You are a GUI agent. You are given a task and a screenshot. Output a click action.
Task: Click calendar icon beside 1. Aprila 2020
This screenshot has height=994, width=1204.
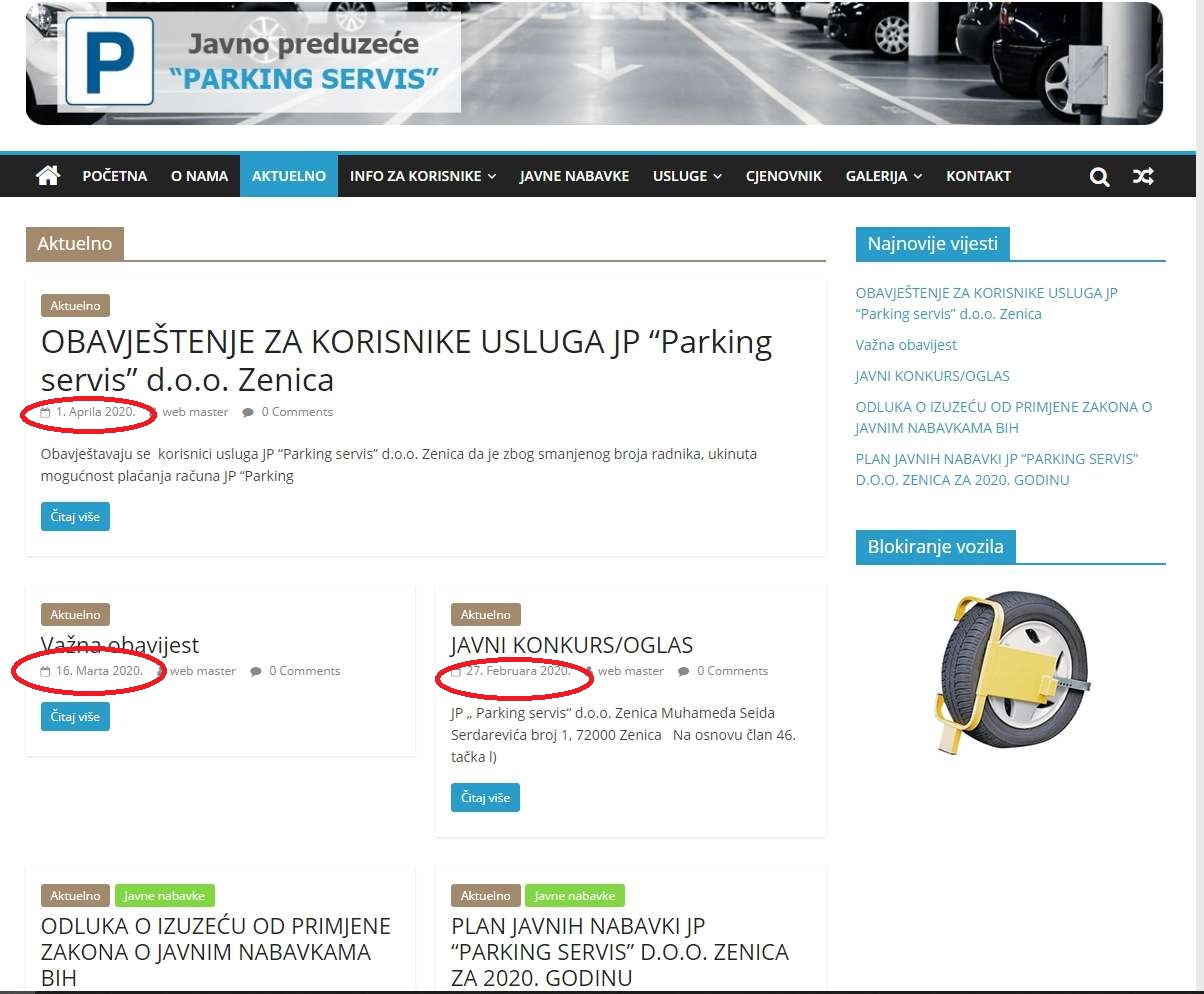tap(45, 412)
